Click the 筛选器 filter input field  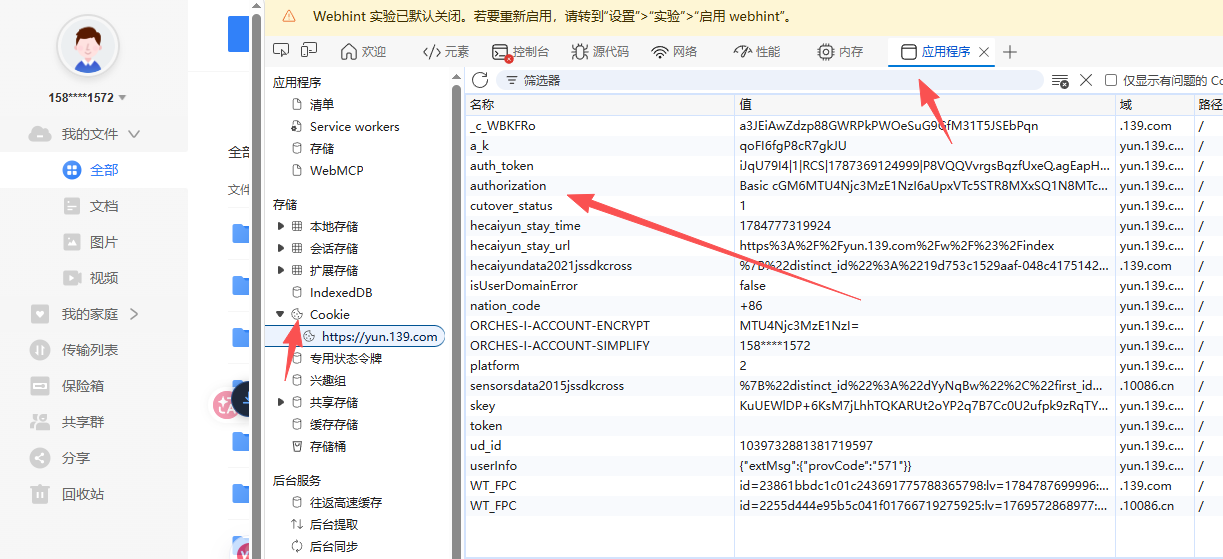point(770,80)
